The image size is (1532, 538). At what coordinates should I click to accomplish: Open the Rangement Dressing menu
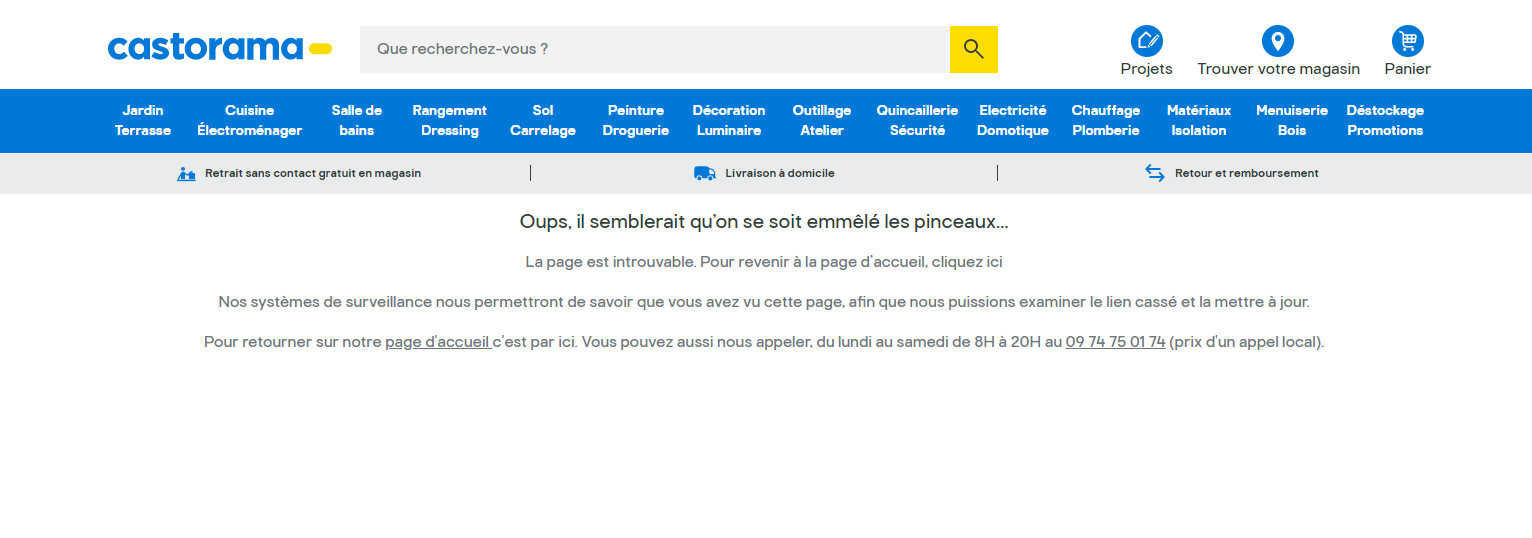pos(450,120)
